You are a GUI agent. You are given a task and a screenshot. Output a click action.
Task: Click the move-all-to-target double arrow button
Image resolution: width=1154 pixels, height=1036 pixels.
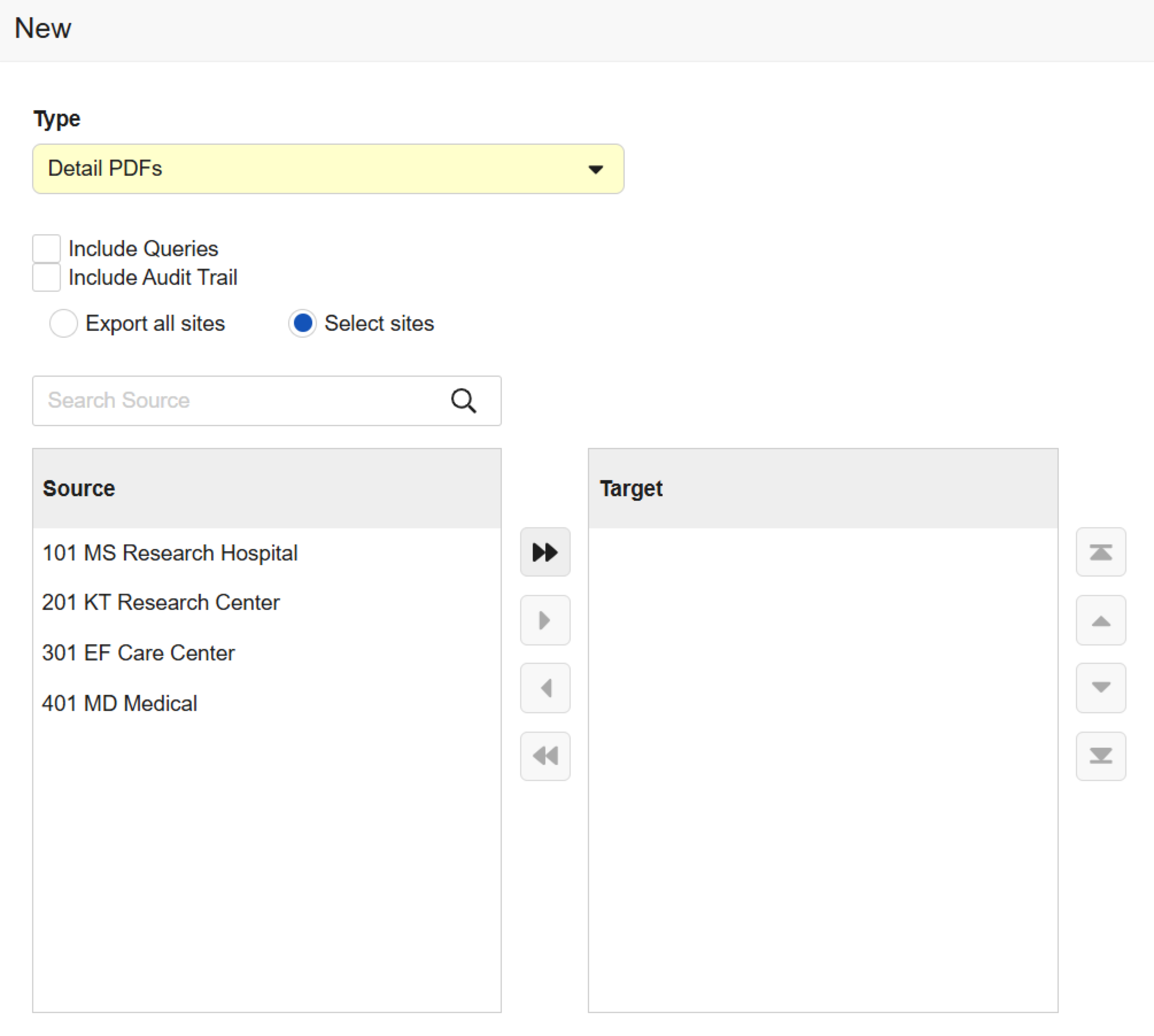coord(545,552)
